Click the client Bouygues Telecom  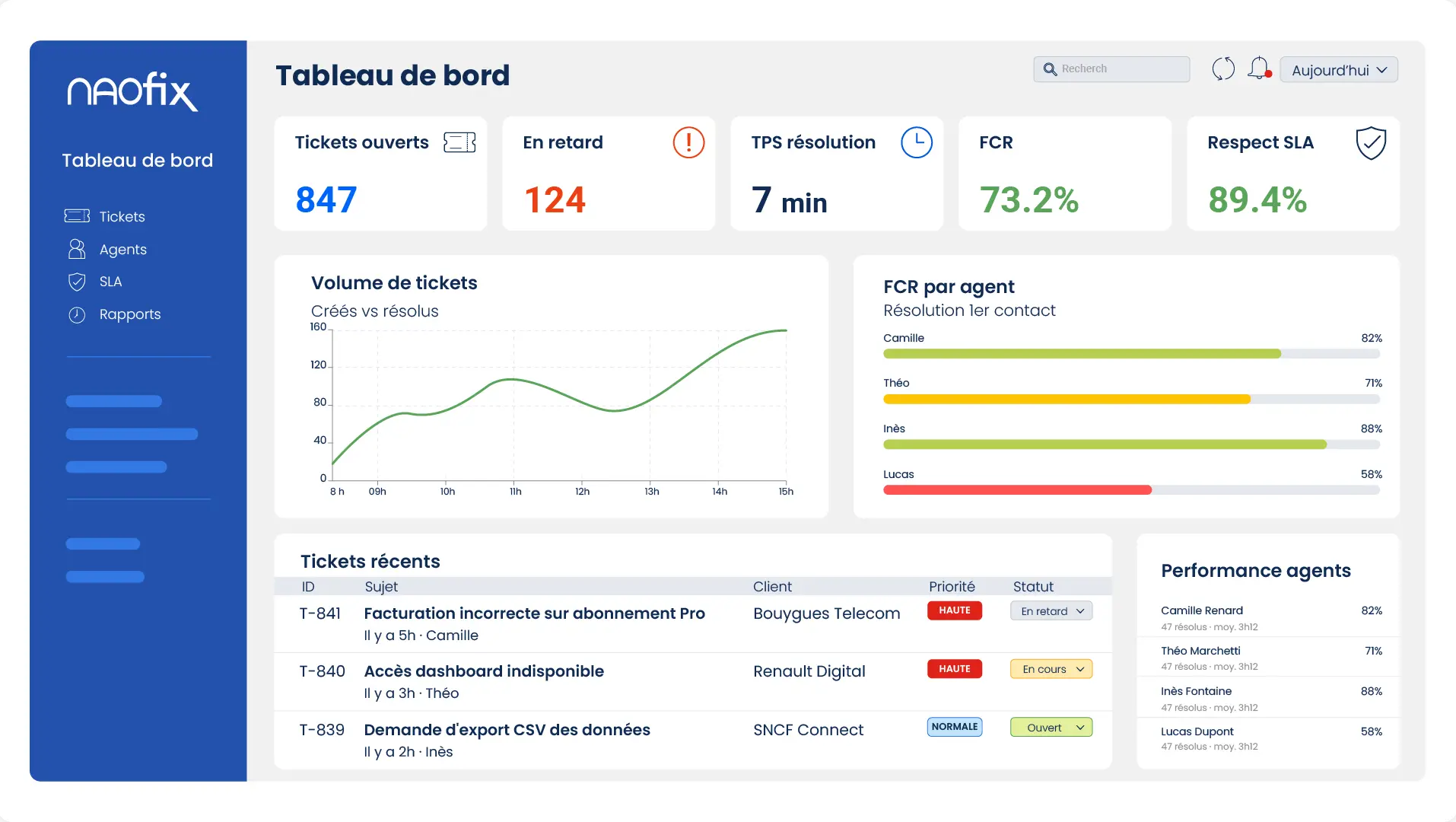[x=826, y=613]
